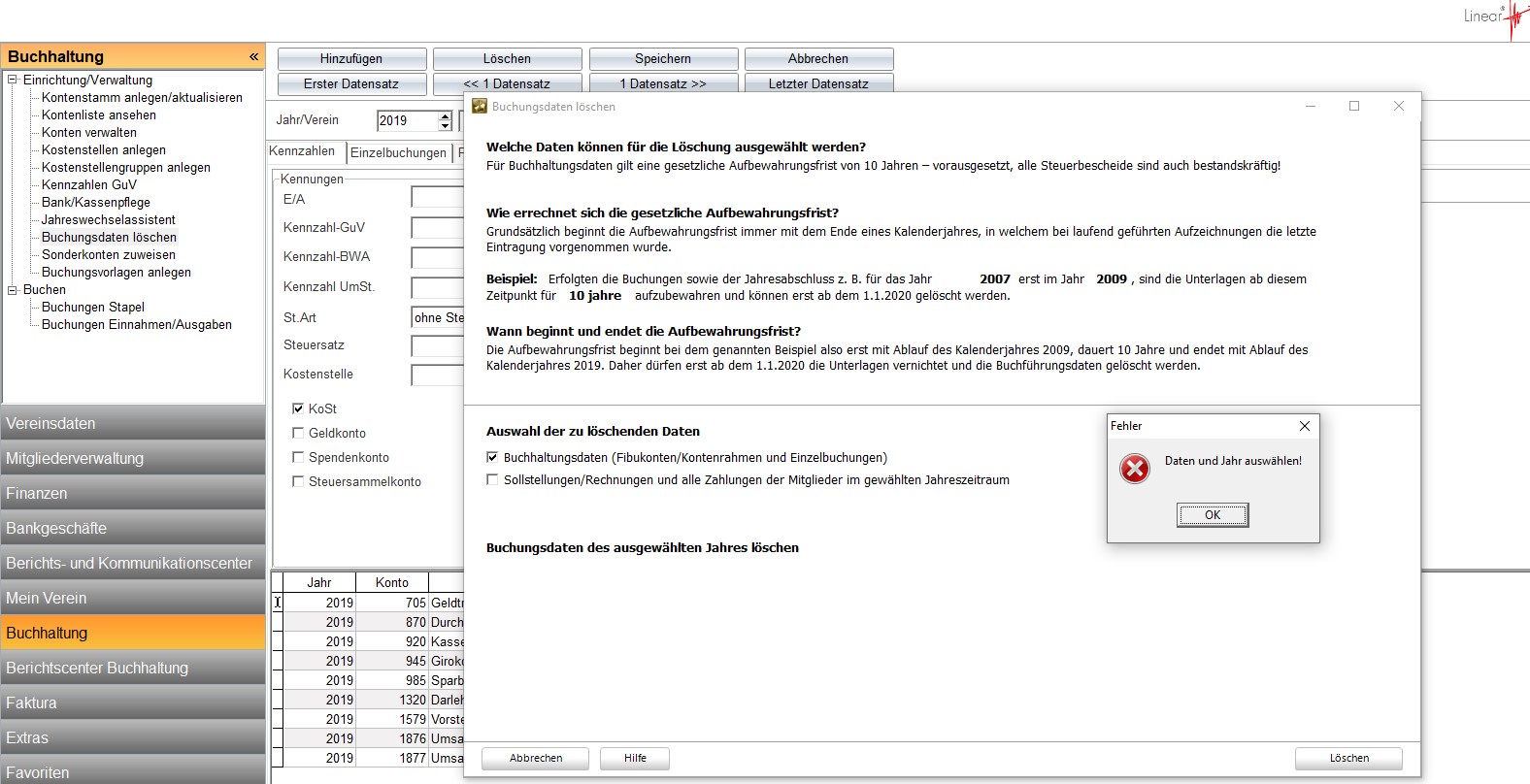Click Löschen in Buchungsdaten löschen dialog

tap(1349, 758)
